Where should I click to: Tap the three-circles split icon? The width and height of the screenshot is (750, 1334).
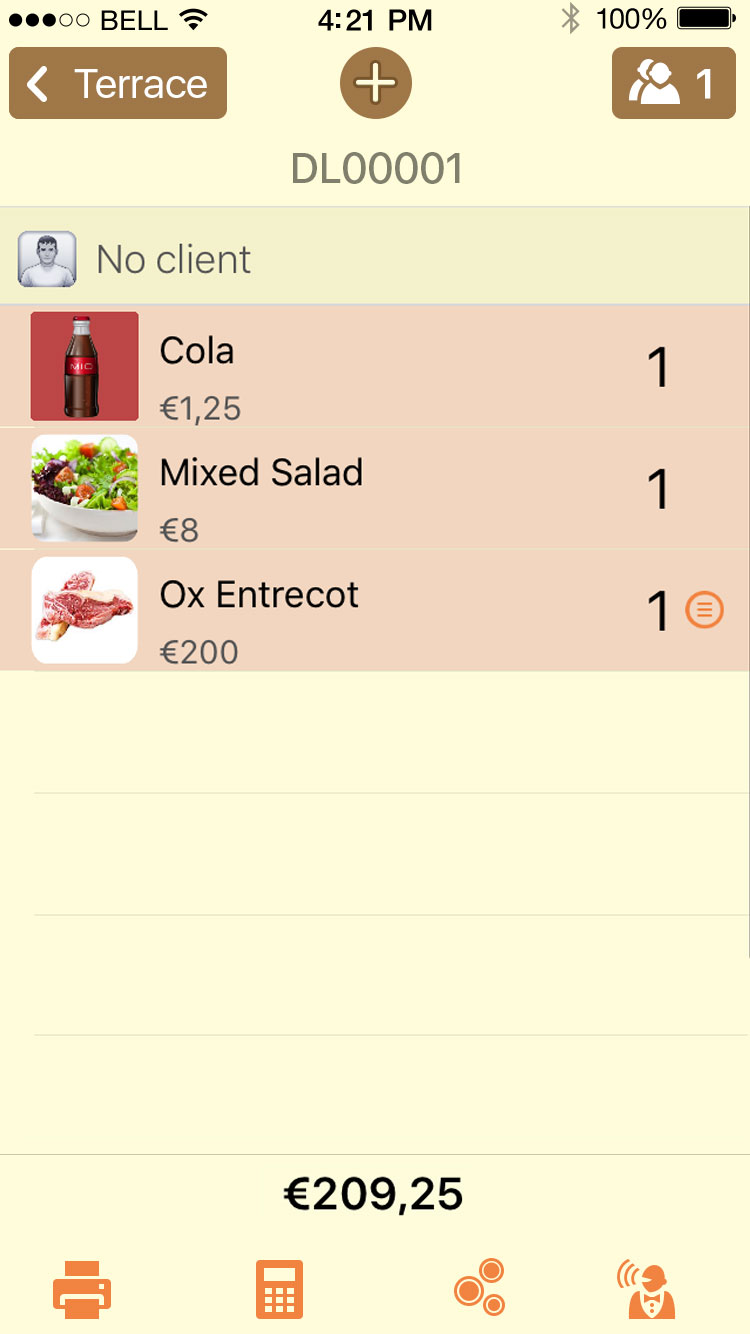[479, 1287]
